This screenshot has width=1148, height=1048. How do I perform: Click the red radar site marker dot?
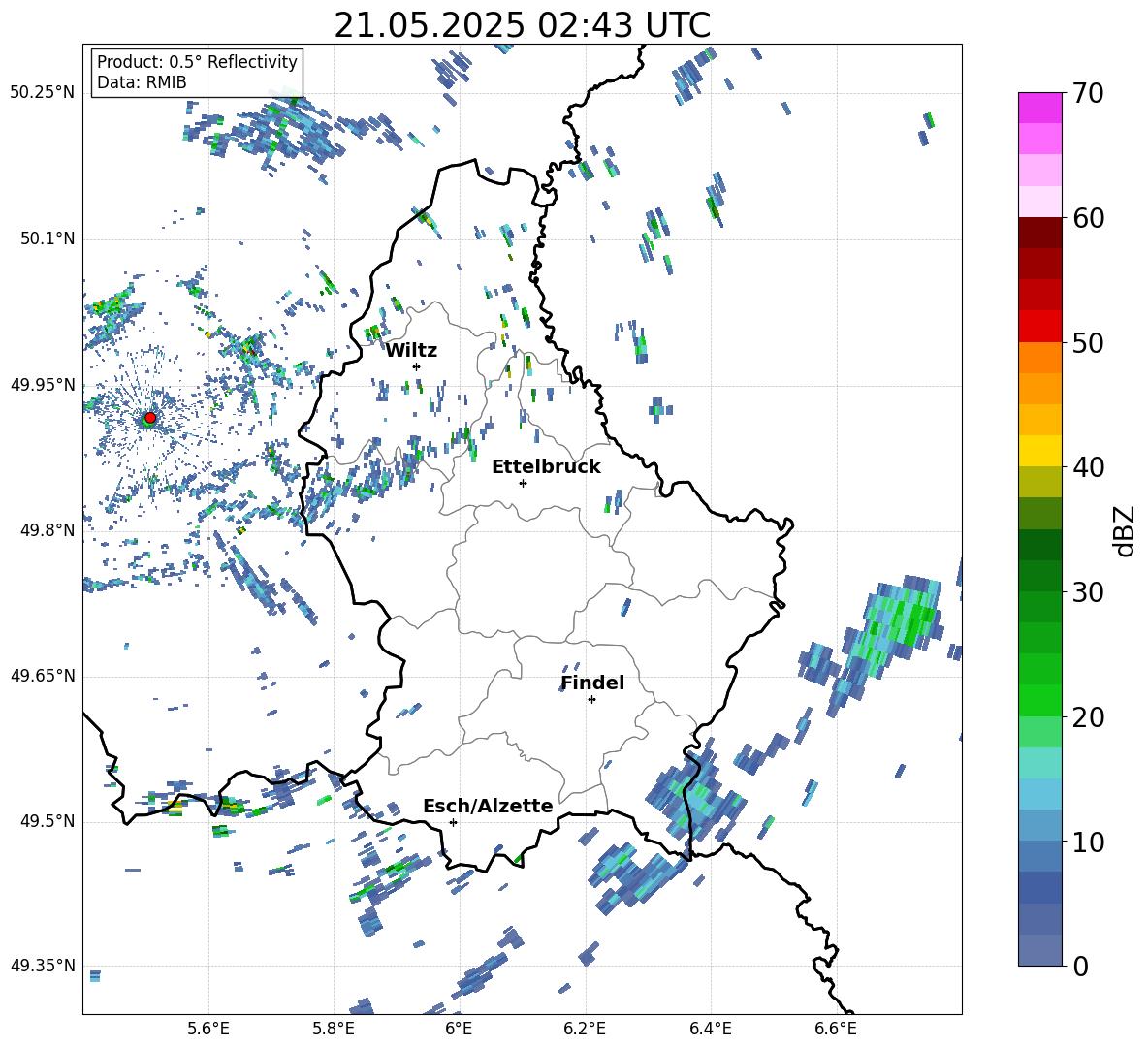pyautogui.click(x=150, y=417)
